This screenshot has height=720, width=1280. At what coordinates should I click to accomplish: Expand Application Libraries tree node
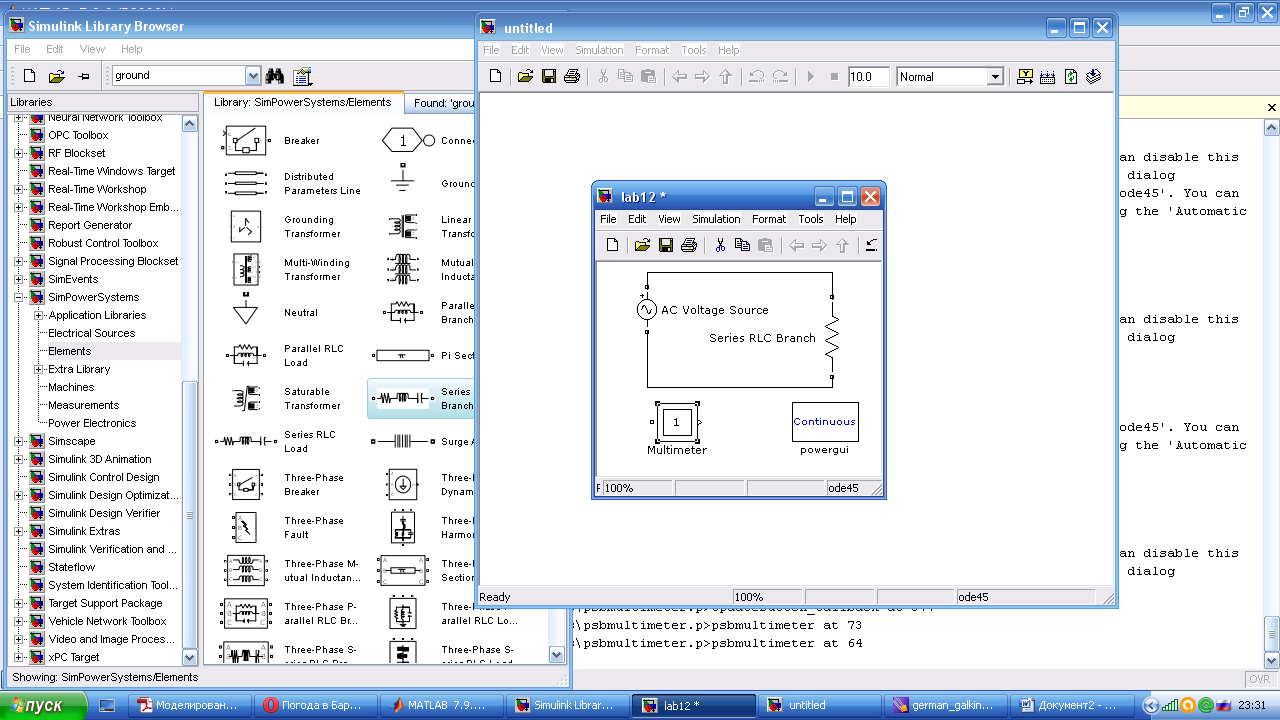[37, 315]
